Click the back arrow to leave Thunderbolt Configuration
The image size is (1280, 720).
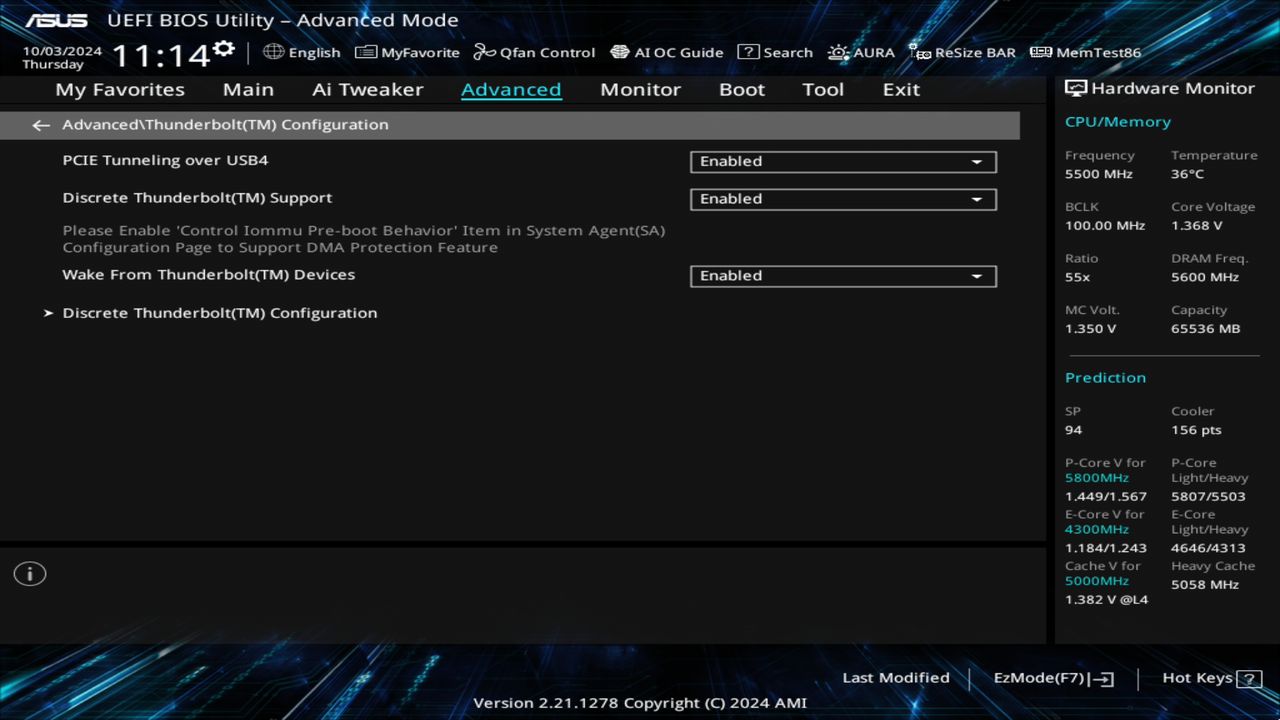point(40,124)
